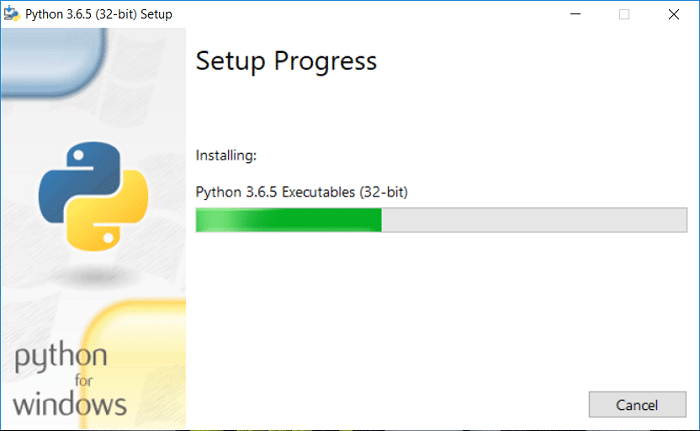Click the gray unfilled portion of progress bar
This screenshot has width=700, height=431.
pyautogui.click(x=534, y=220)
